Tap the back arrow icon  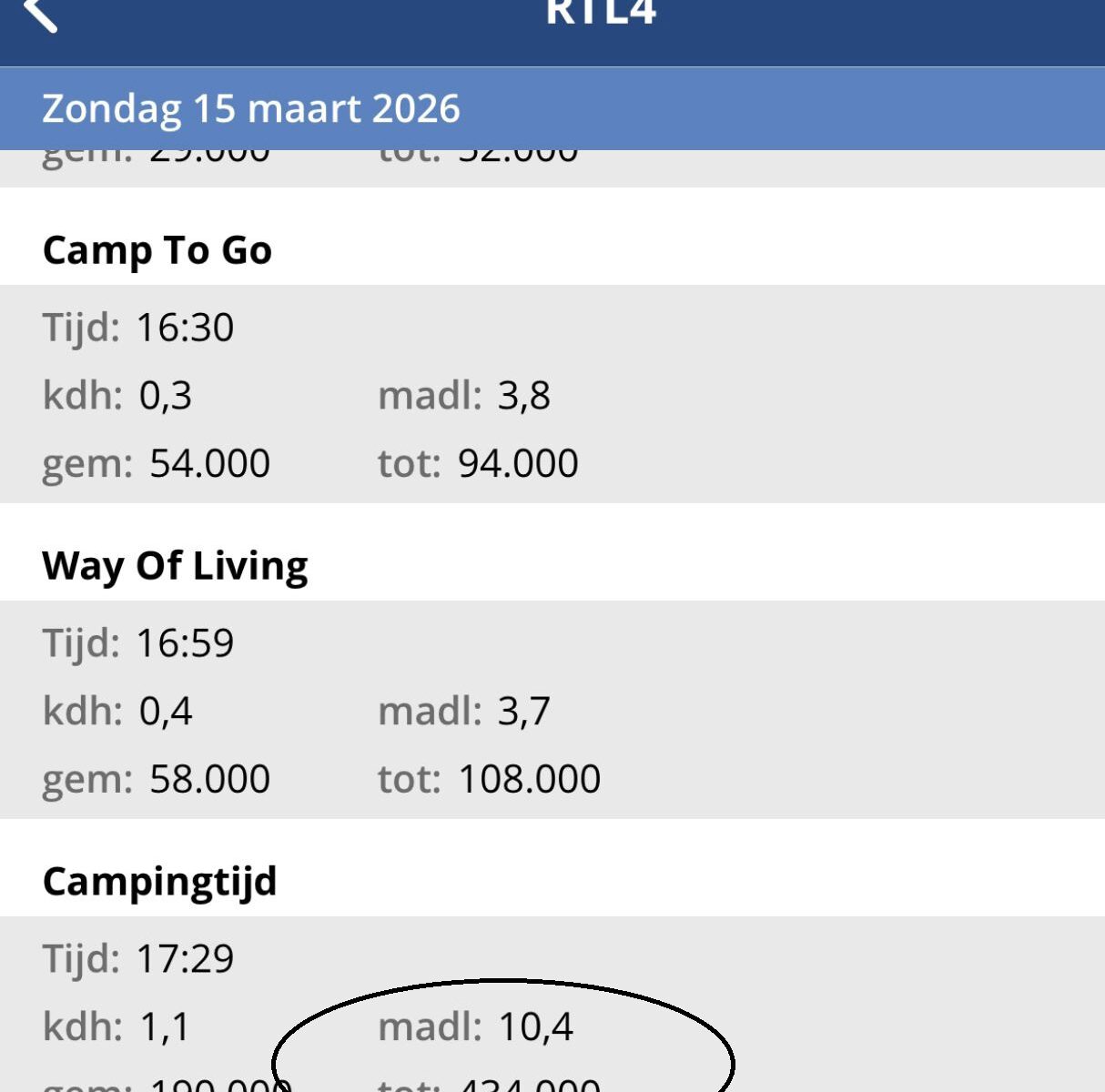coord(40,13)
